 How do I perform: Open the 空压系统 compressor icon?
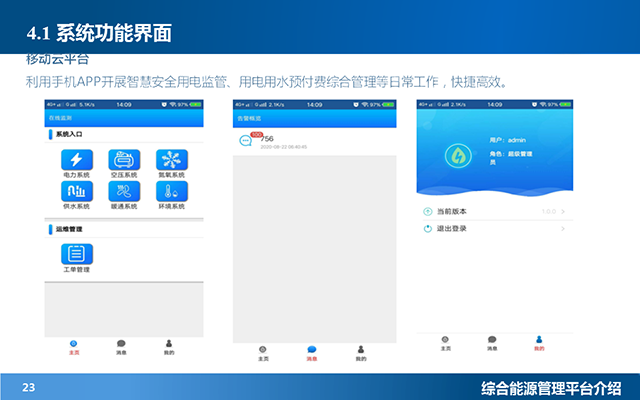click(124, 160)
